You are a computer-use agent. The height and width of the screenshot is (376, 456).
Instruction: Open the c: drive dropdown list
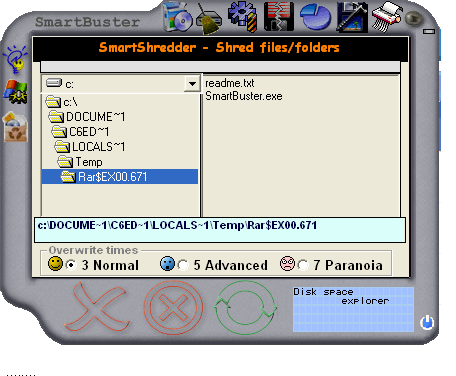point(192,84)
